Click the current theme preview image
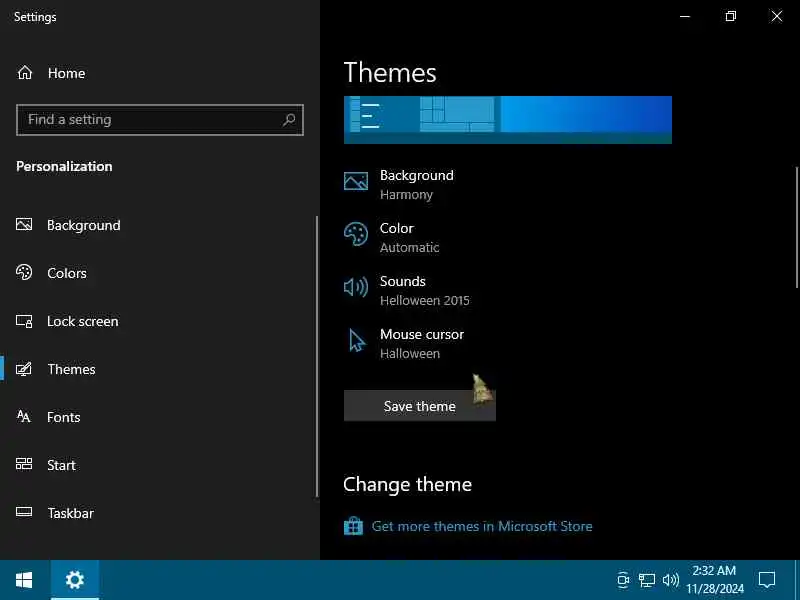This screenshot has width=800, height=600. pyautogui.click(x=508, y=120)
